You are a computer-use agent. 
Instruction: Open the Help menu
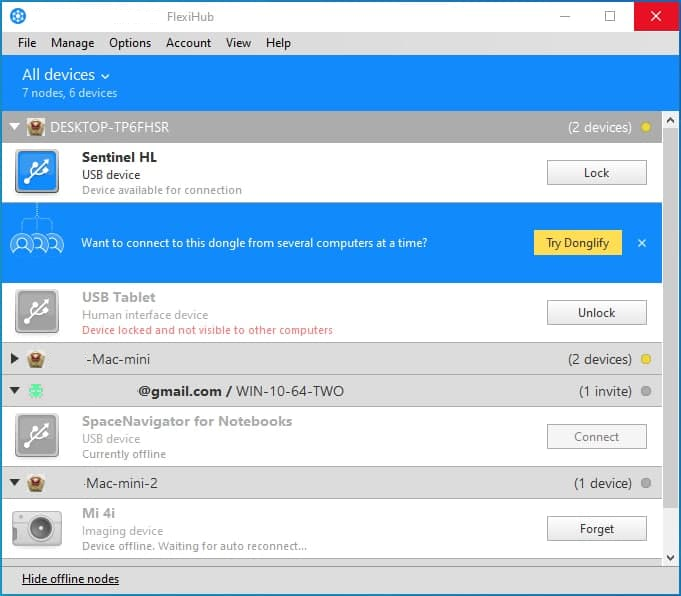click(x=278, y=43)
